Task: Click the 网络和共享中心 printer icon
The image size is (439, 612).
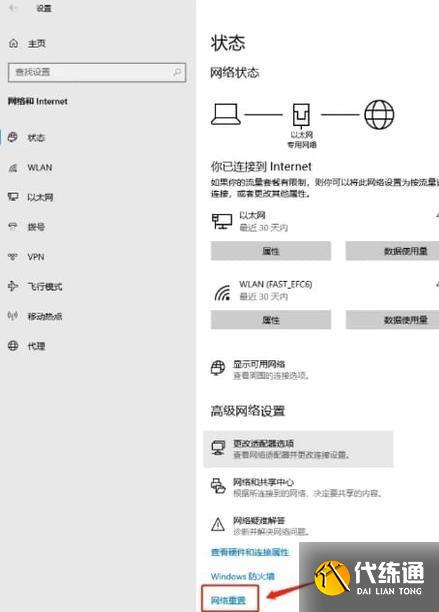Action: click(218, 486)
